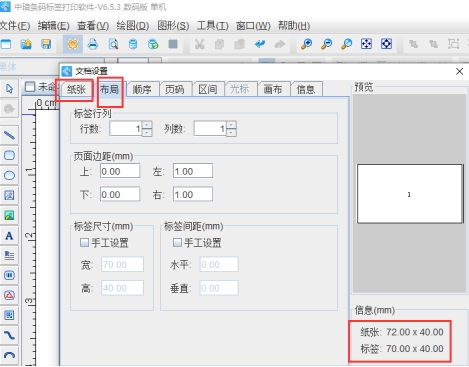Select the text tool A icon
Image resolution: width=469 pixels, height=367 pixels.
tap(9, 236)
